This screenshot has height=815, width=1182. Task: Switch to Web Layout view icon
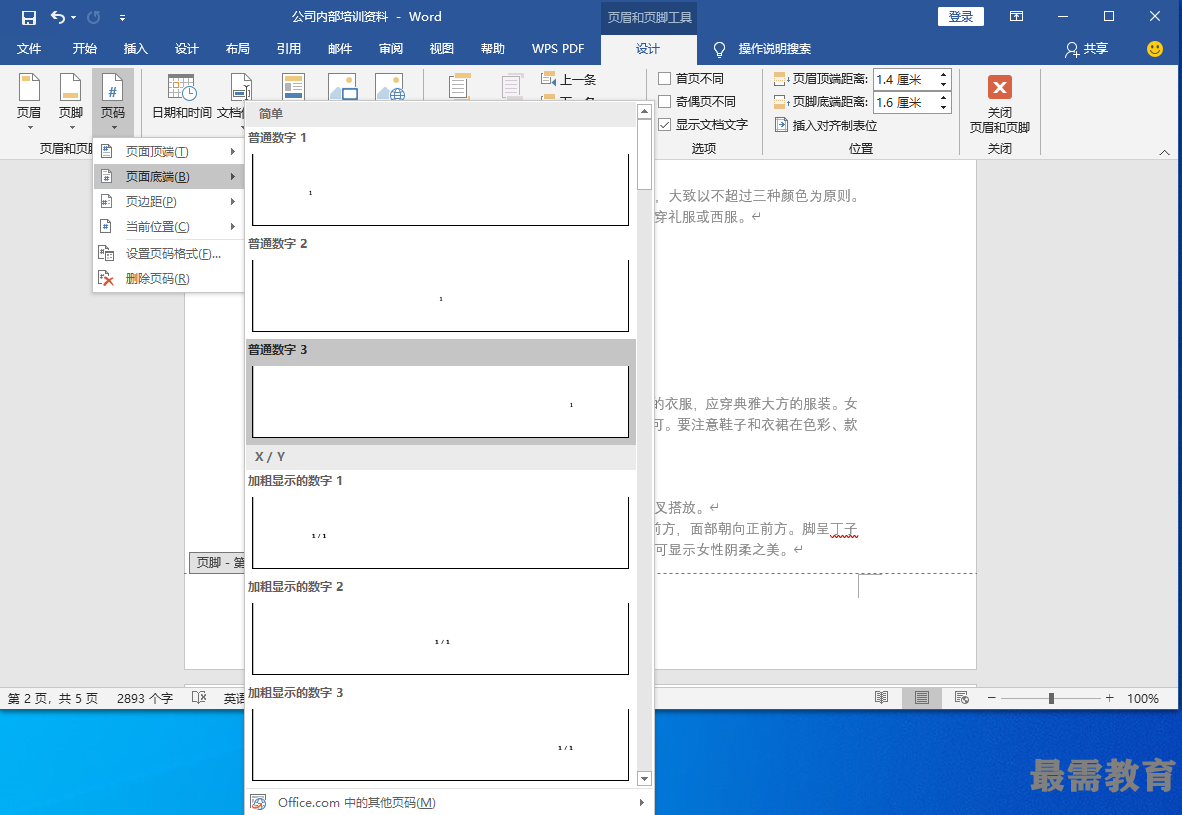tap(961, 698)
